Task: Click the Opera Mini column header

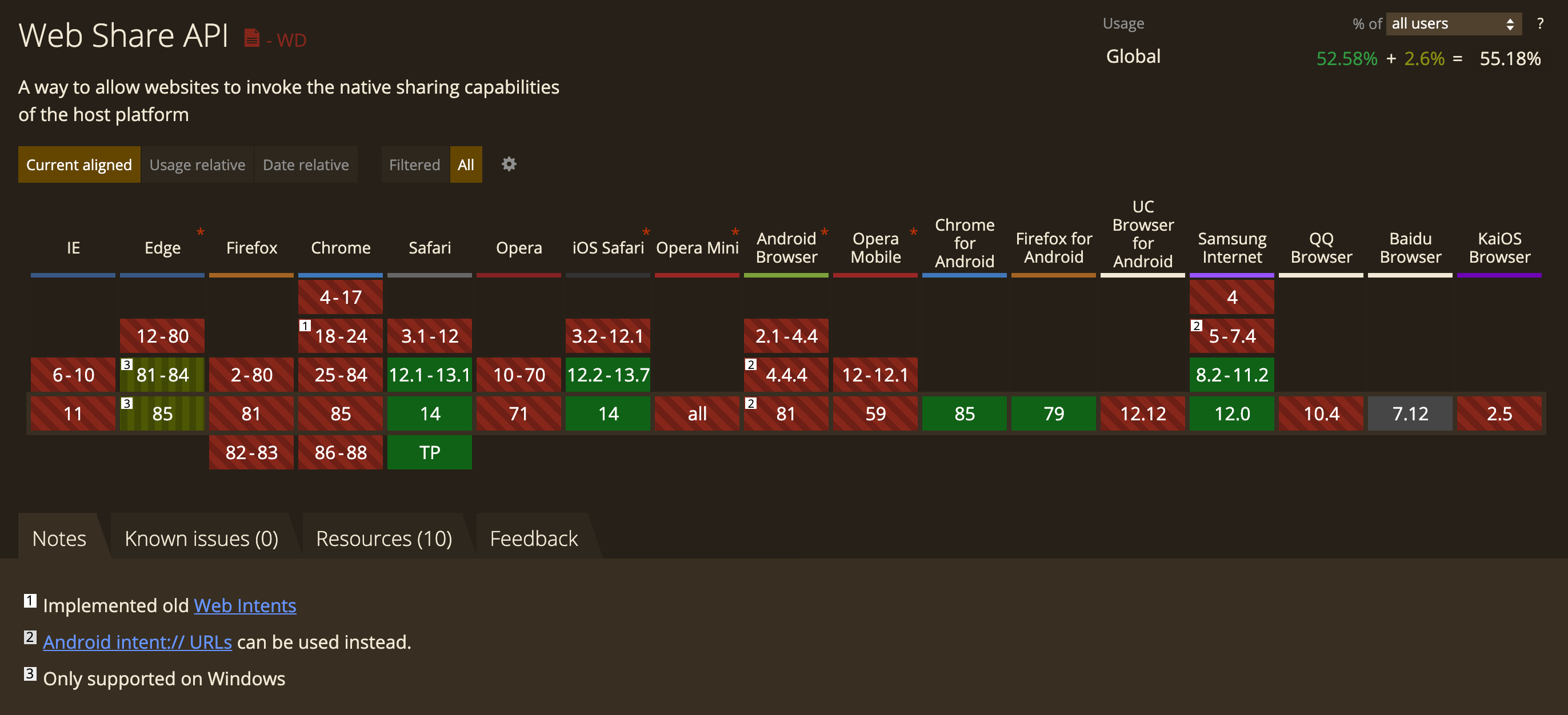Action: [697, 248]
